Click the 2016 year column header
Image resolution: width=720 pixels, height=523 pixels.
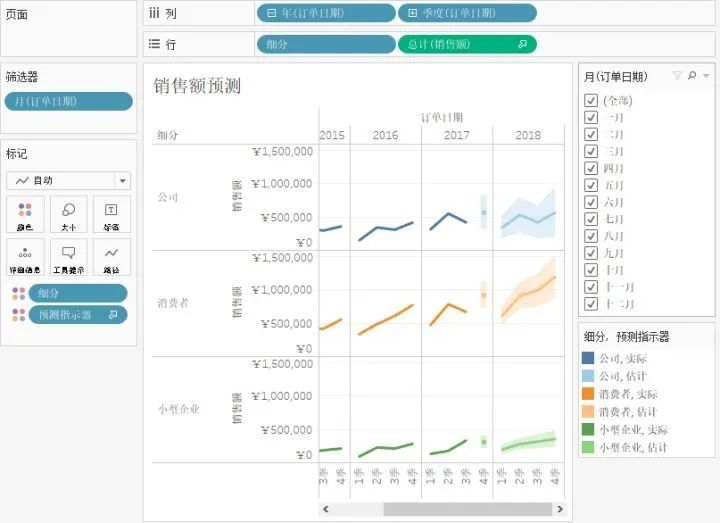coord(385,135)
